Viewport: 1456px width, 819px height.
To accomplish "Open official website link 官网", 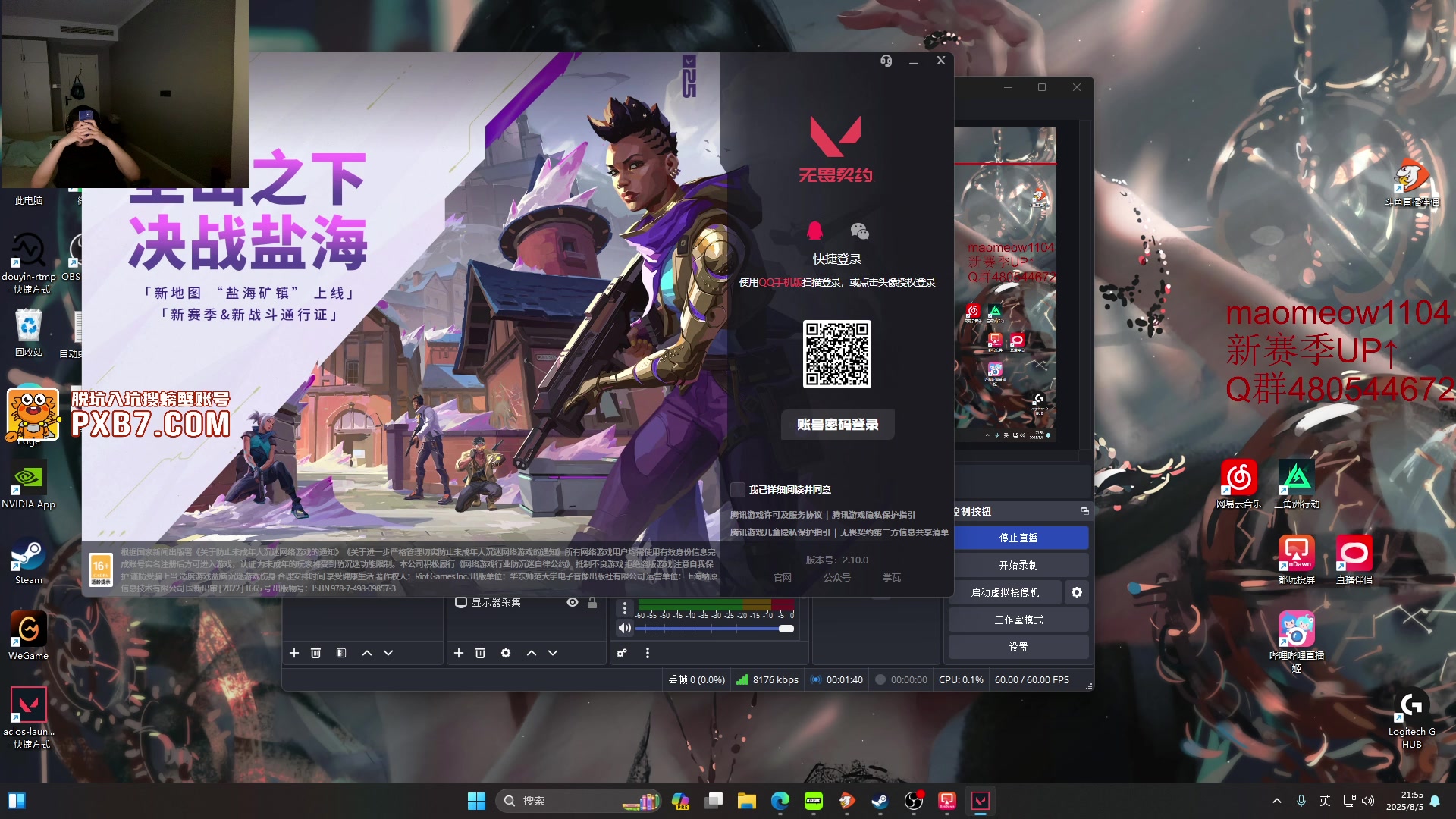I will click(782, 578).
